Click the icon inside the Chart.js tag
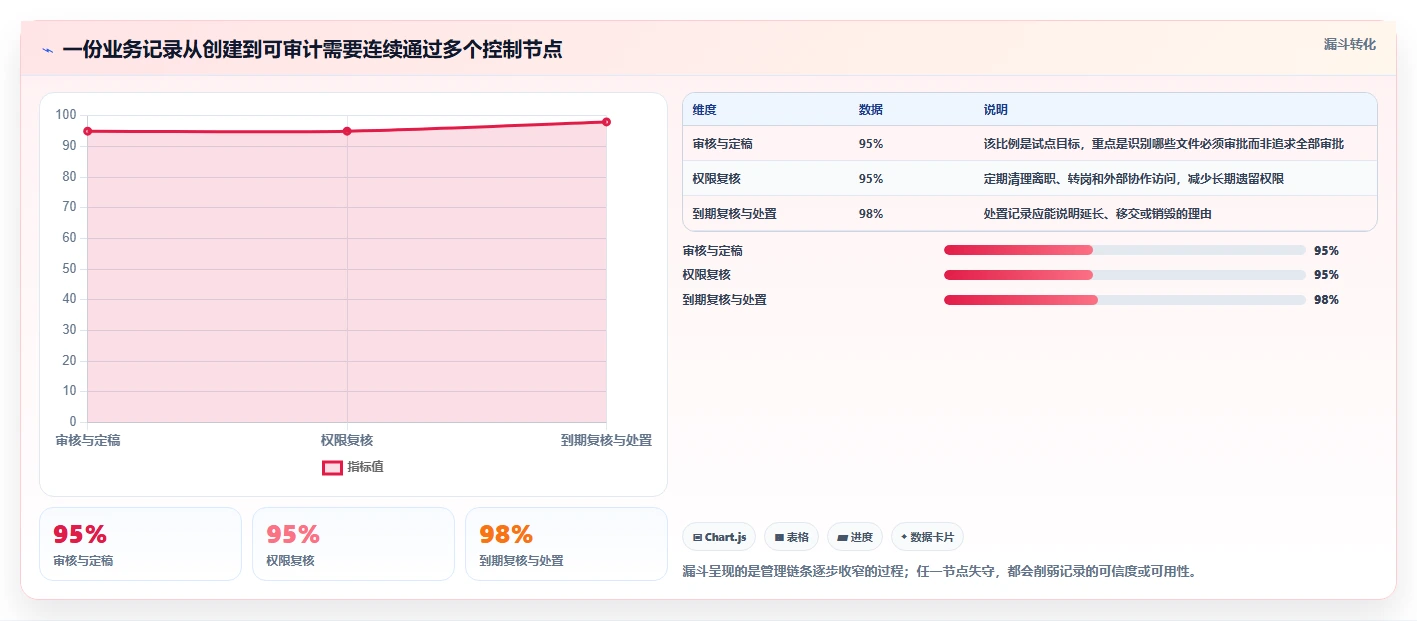Viewport: 1417px width, 621px height. 697,538
